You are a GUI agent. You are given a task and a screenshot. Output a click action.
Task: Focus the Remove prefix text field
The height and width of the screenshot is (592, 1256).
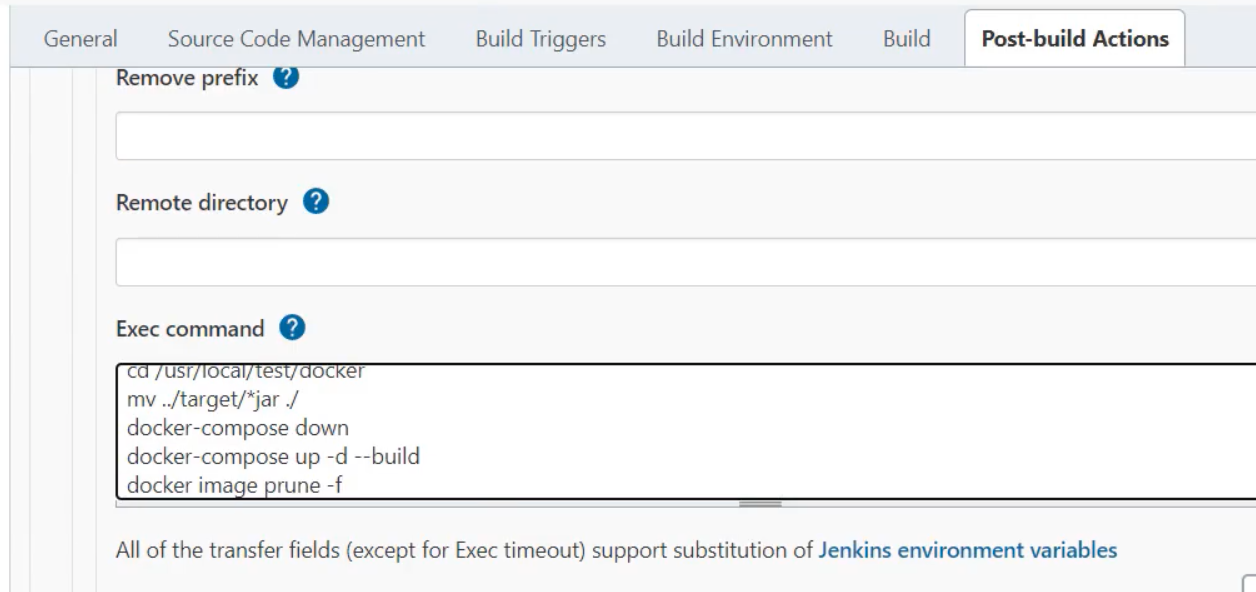[686, 136]
